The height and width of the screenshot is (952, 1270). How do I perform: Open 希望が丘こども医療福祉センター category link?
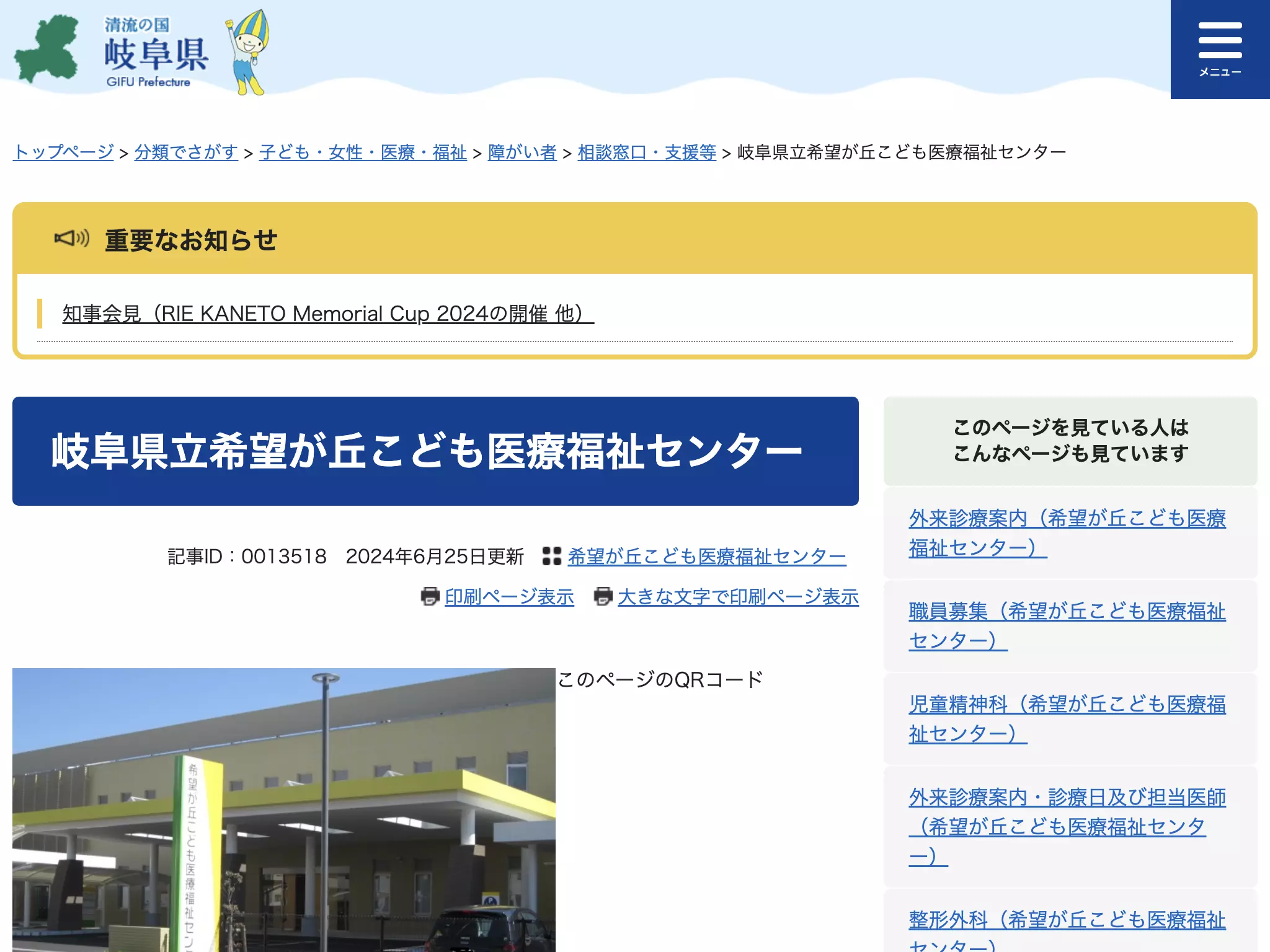pos(707,557)
